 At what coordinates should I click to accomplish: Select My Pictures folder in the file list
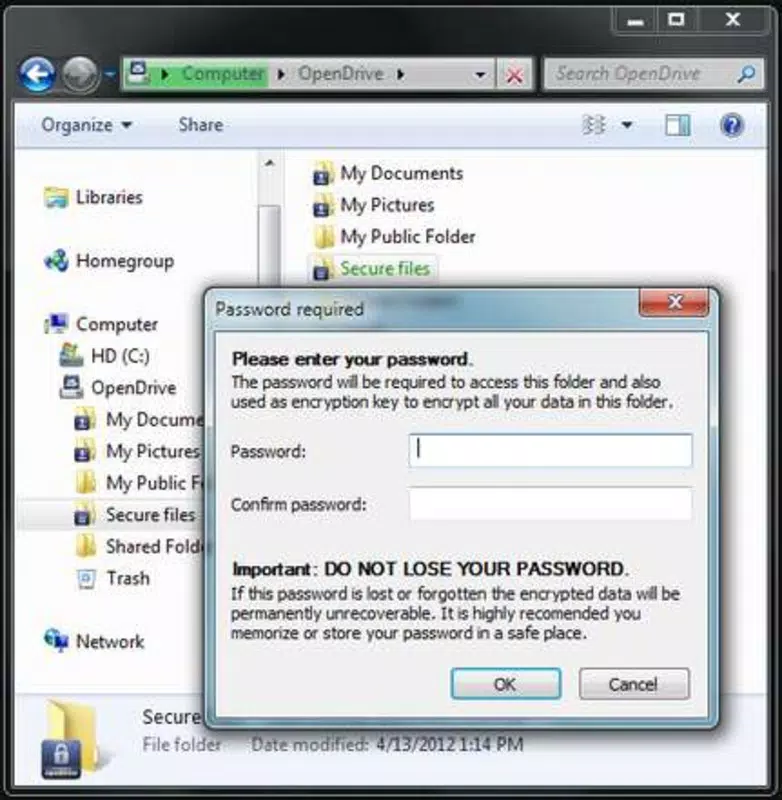387,205
